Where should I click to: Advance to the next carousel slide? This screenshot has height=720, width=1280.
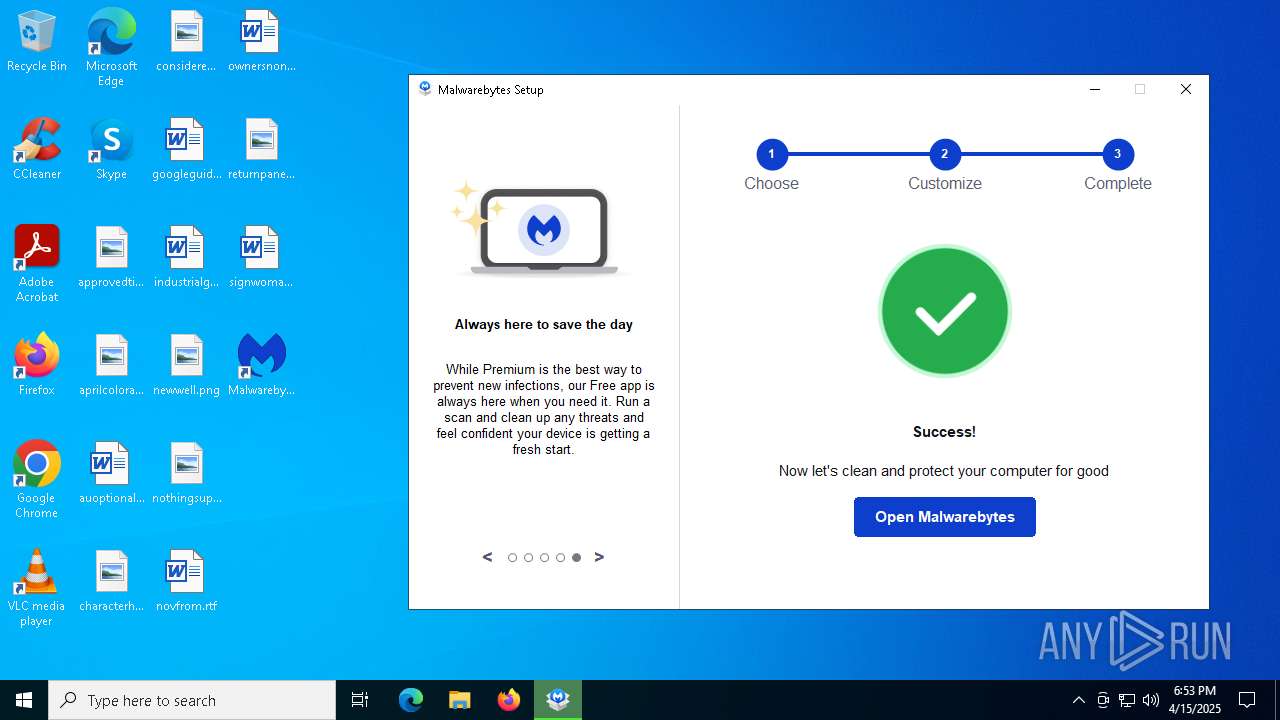[x=599, y=557]
